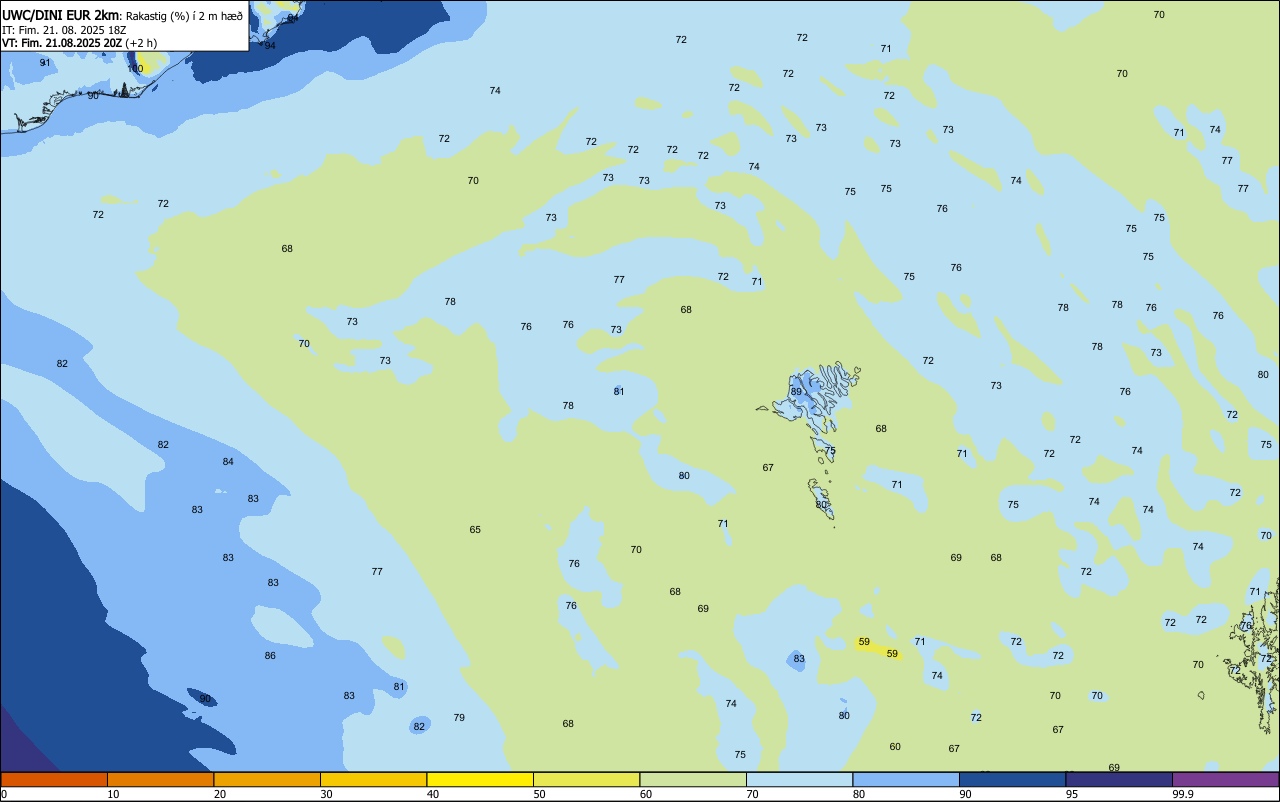Click the '10' tick label on legend
The image size is (1280, 802).
[x=113, y=794]
